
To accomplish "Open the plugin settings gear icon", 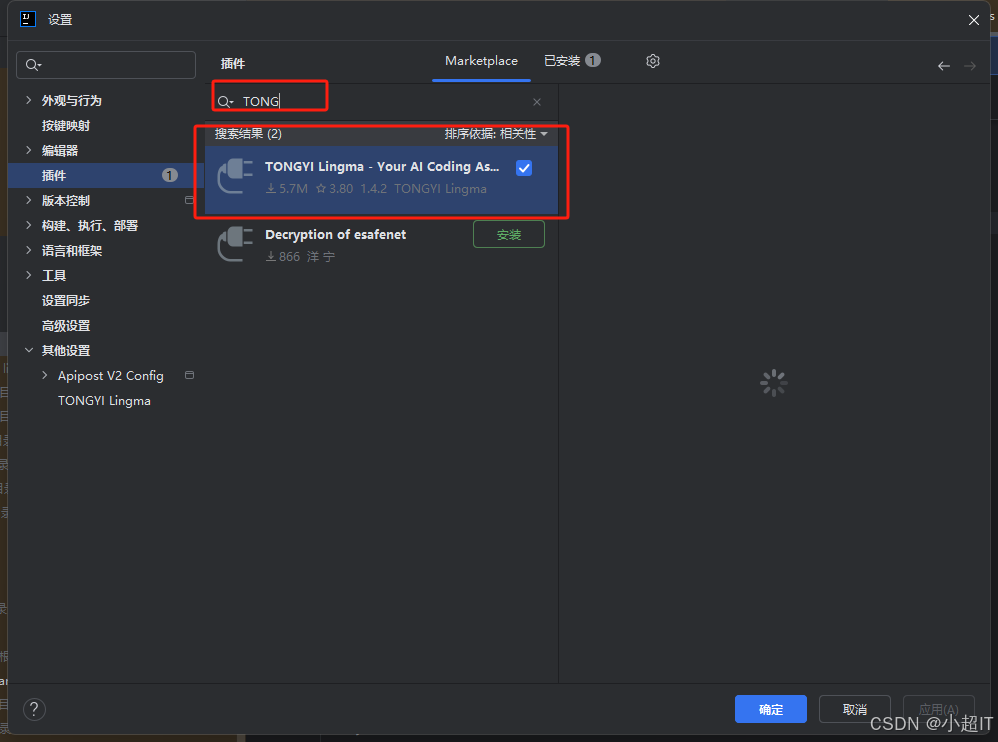I will point(652,61).
